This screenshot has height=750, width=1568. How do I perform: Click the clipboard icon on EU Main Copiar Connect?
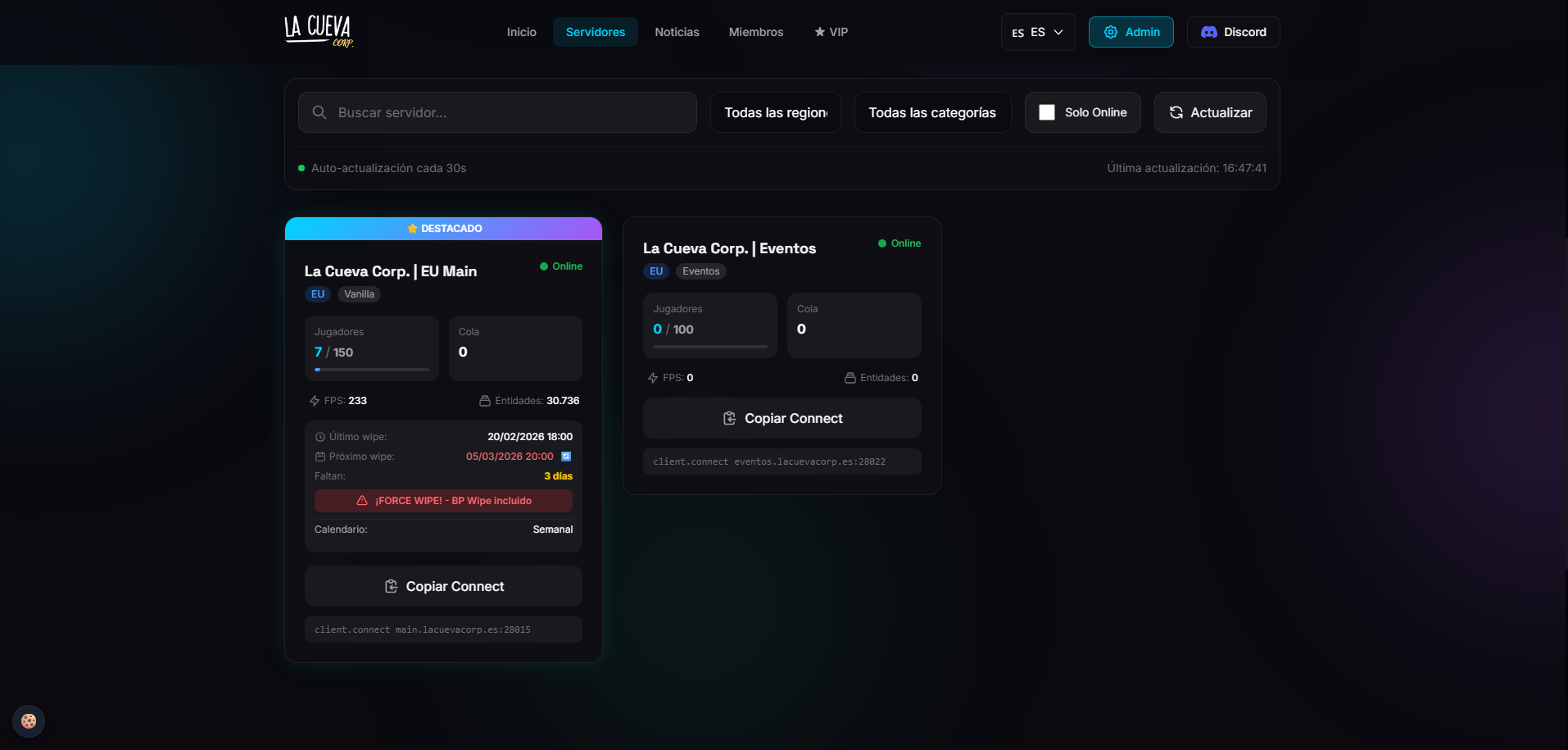click(x=391, y=586)
